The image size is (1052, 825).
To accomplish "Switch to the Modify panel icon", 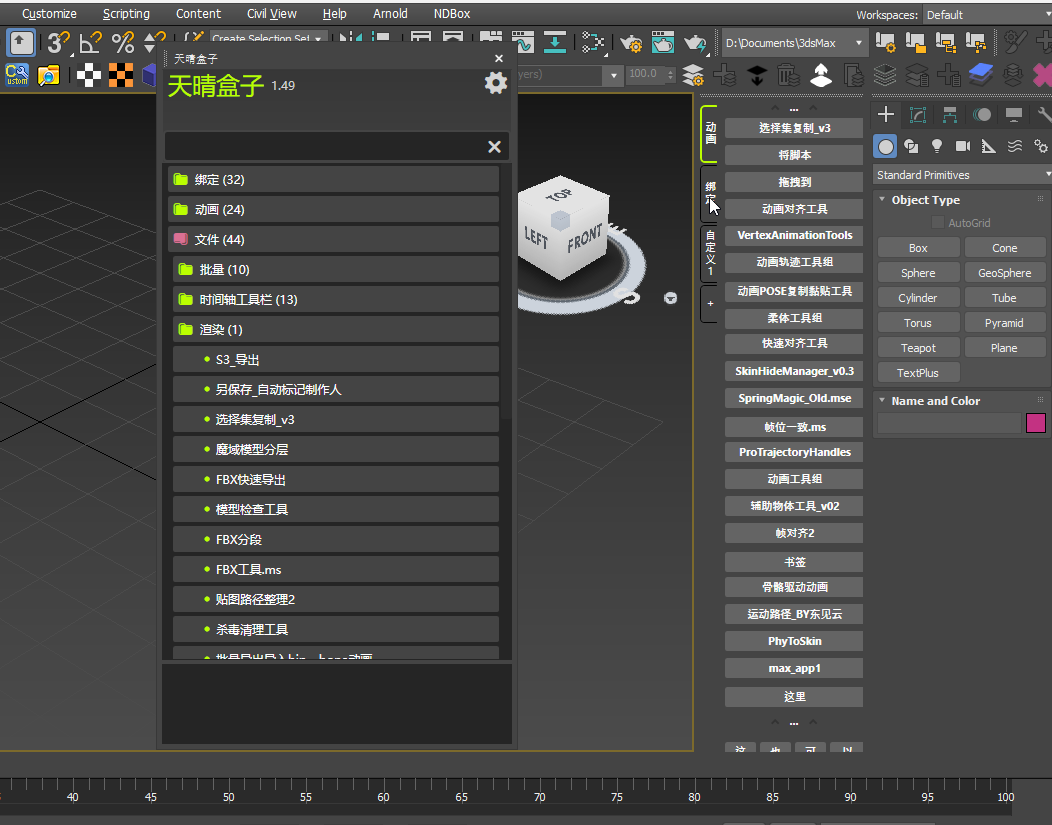I will point(918,115).
